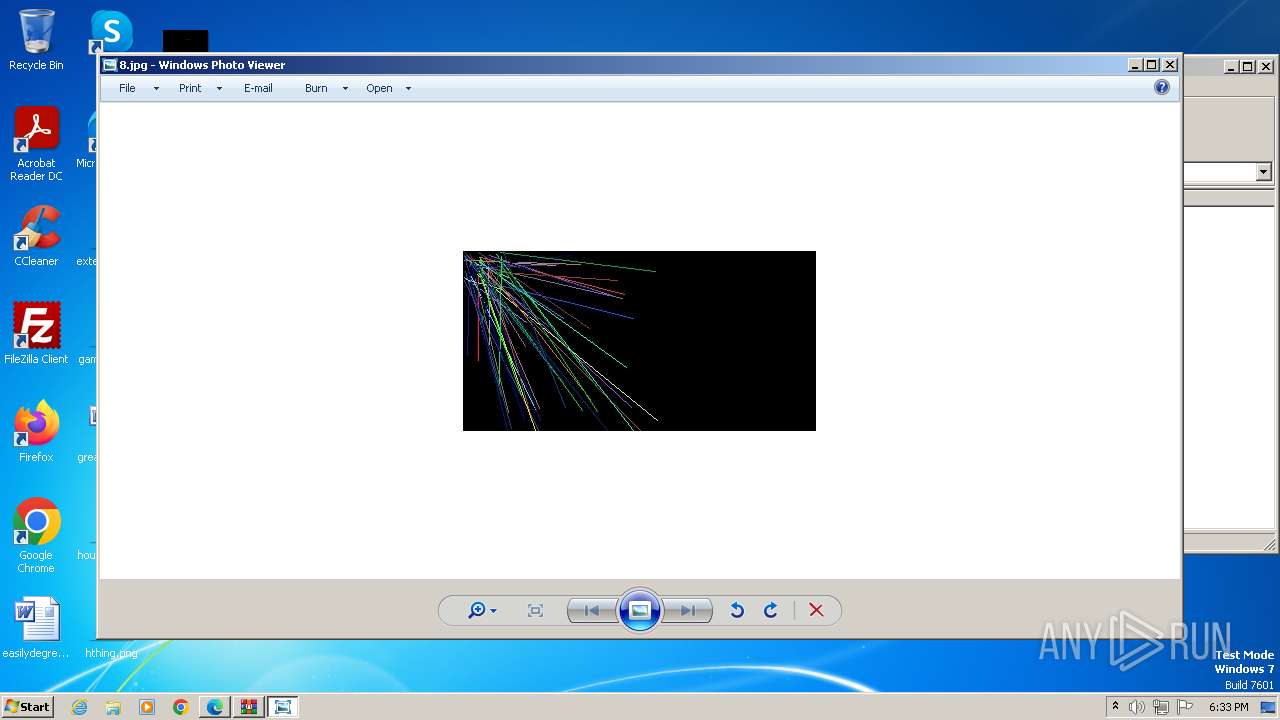Launch Firefox from the desktop
Image resolution: width=1280 pixels, height=720 pixels.
point(36,431)
